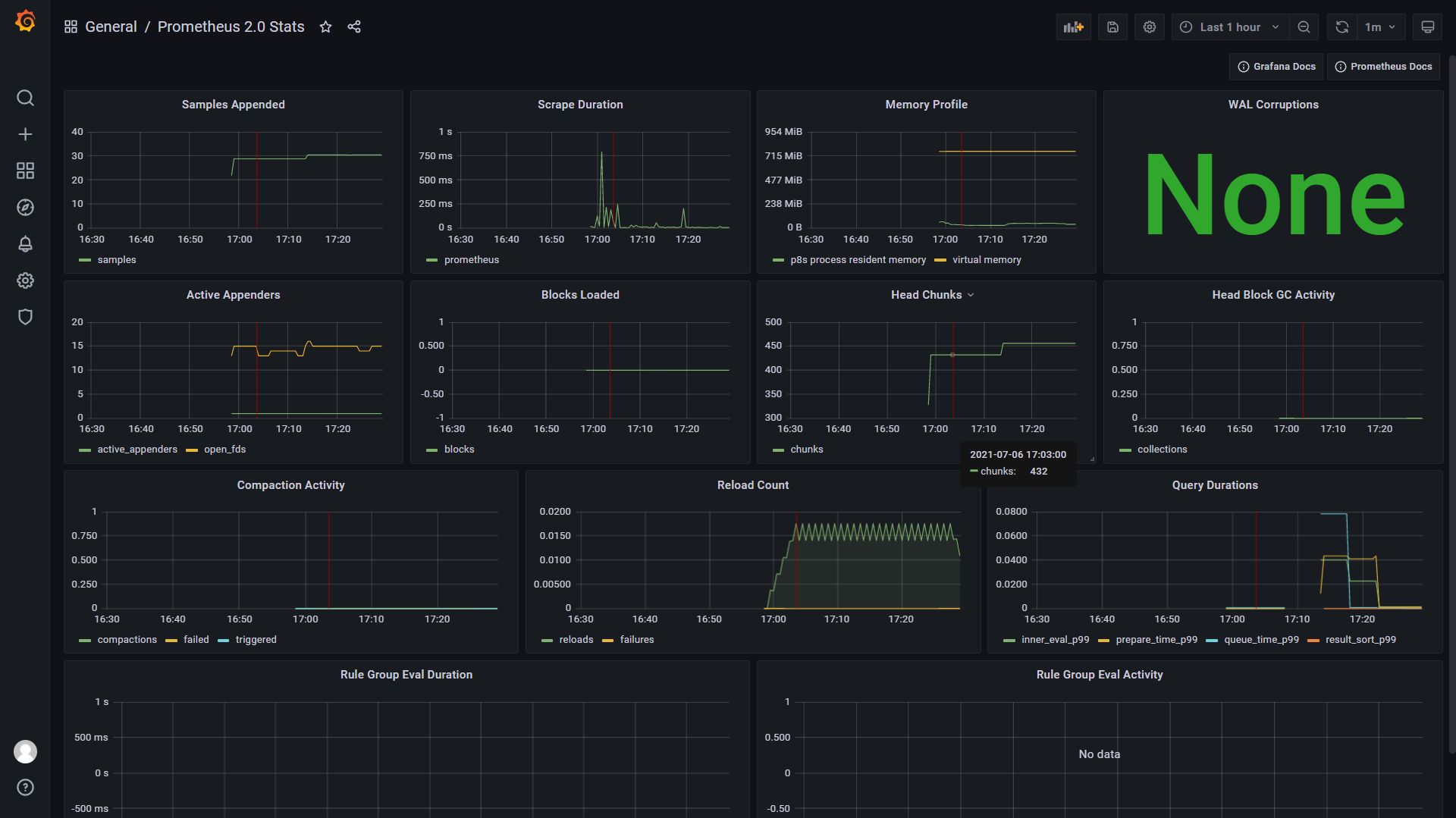Open the Grafana Docs link

pyautogui.click(x=1276, y=66)
